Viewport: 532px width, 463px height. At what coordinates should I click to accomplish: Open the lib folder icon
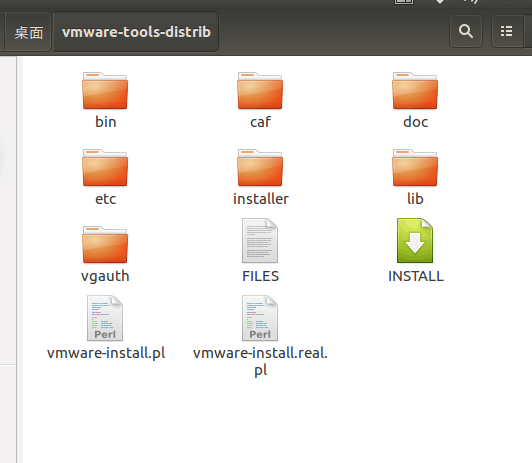tap(415, 168)
